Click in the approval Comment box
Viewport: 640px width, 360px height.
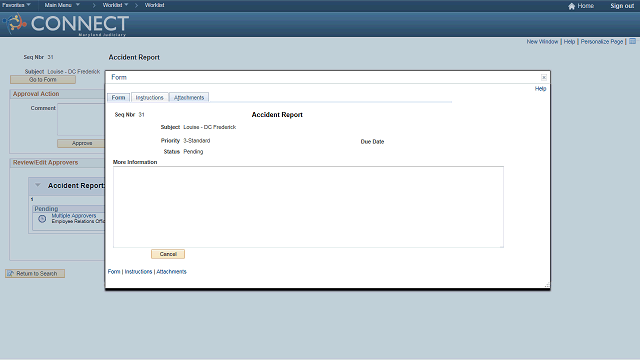(81, 119)
